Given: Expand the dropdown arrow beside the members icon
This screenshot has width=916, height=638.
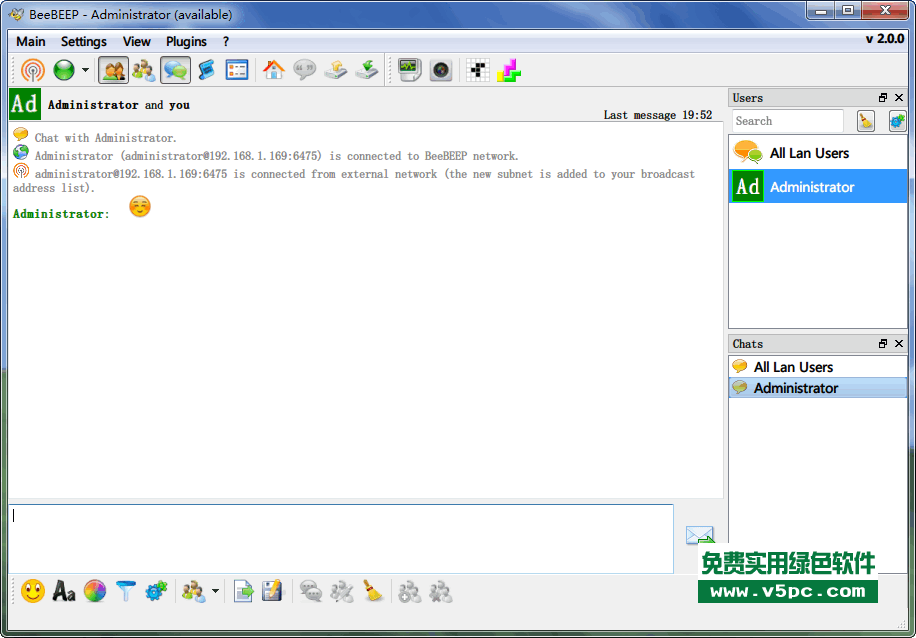Looking at the screenshot, I should (215, 591).
